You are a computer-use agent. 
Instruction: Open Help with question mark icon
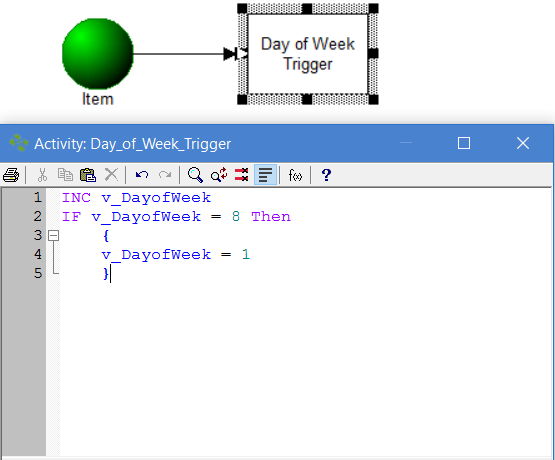click(x=326, y=175)
